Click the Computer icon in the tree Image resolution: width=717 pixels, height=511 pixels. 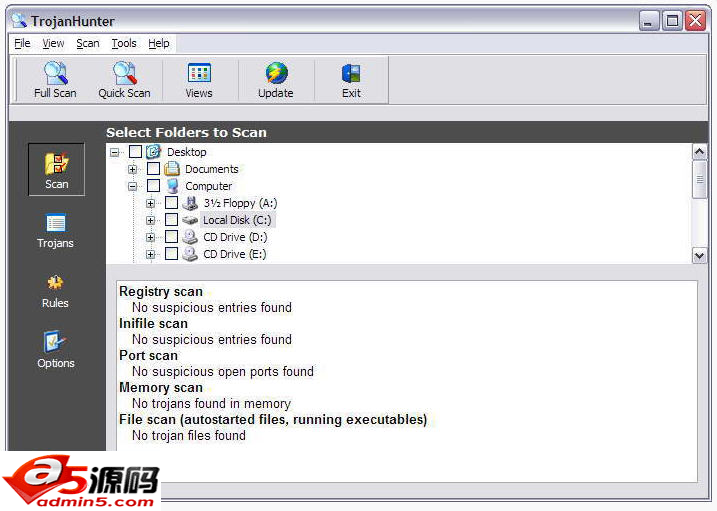172,186
